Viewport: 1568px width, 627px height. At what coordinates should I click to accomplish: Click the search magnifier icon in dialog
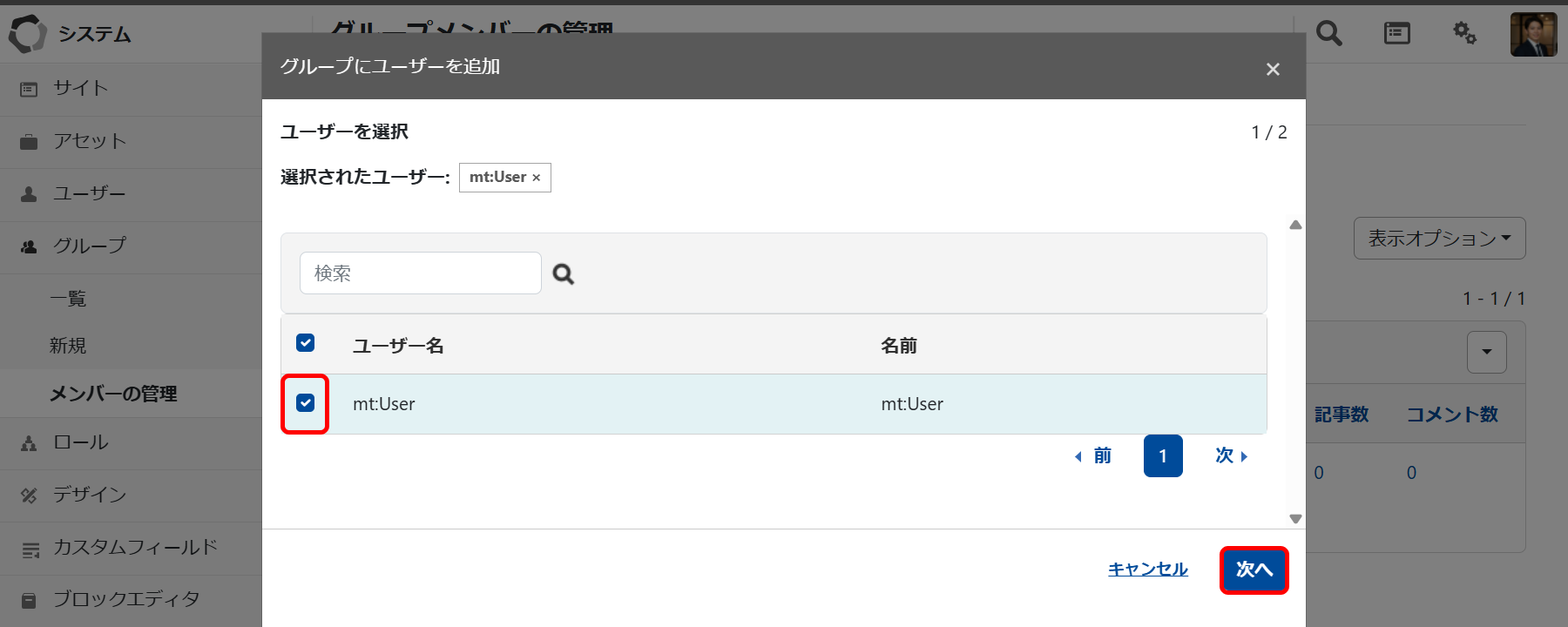(x=564, y=274)
